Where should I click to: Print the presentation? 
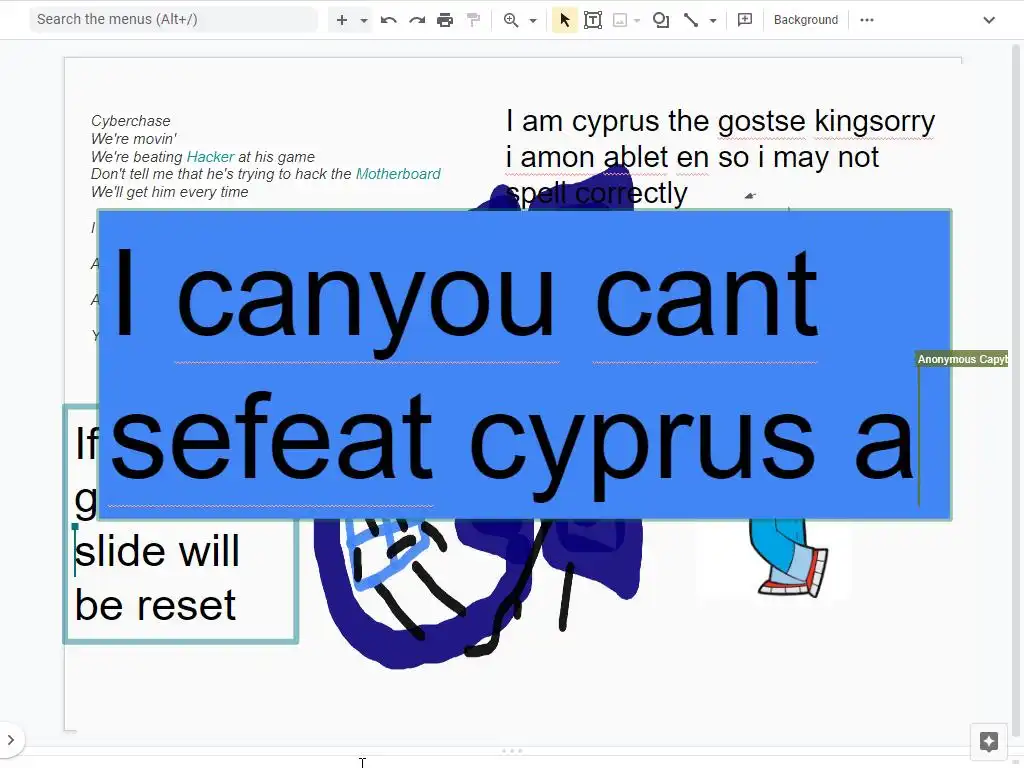(x=445, y=20)
